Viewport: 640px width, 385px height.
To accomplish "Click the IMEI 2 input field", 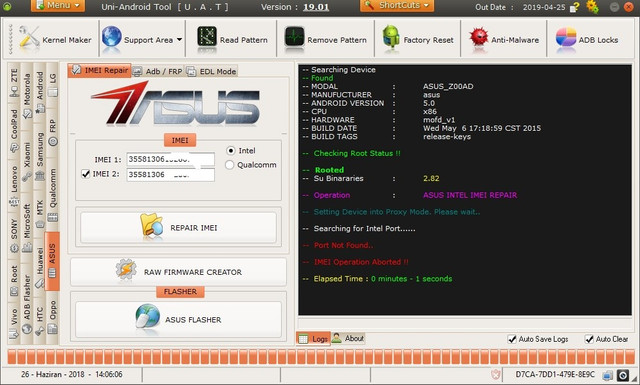I will (170, 175).
